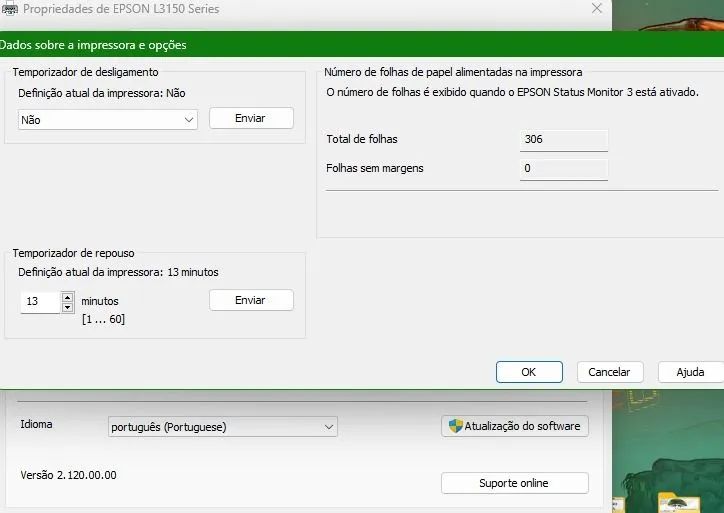Viewport: 724px width, 513px height.
Task: Click the Total de folhas value 306
Action: (x=564, y=140)
